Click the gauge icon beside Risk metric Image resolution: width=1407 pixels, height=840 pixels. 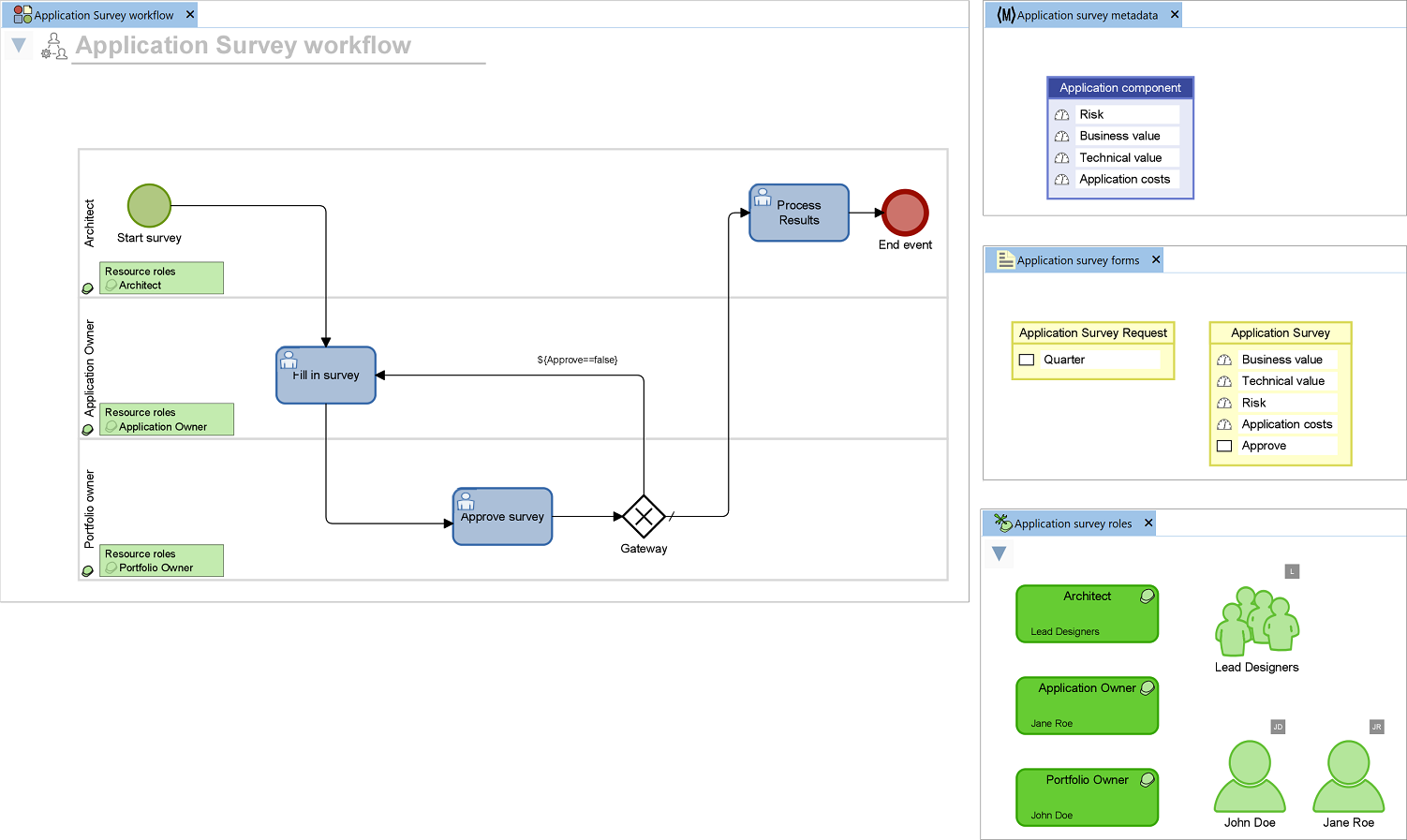click(1062, 113)
